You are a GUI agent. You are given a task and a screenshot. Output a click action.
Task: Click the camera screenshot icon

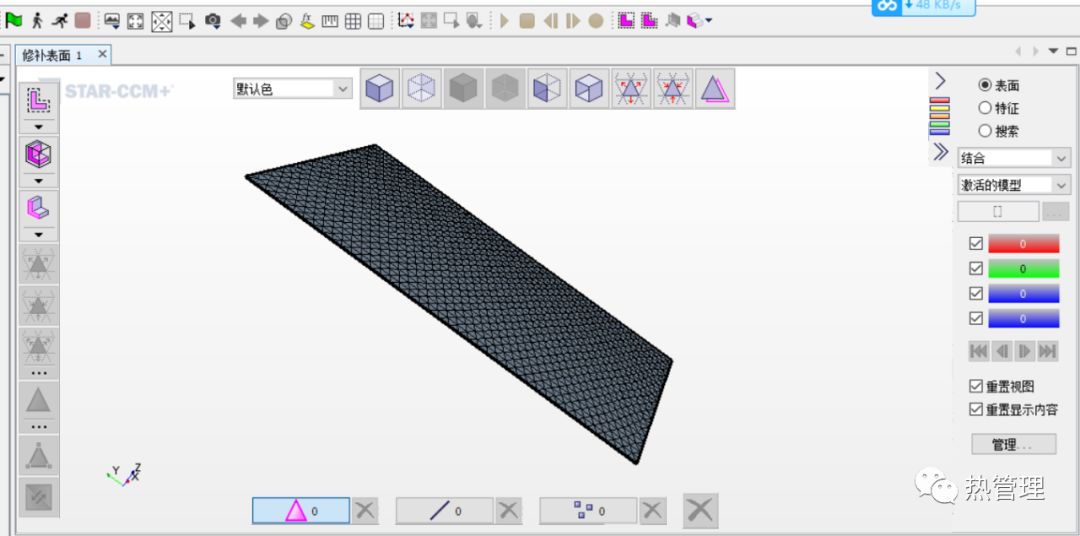click(213, 21)
